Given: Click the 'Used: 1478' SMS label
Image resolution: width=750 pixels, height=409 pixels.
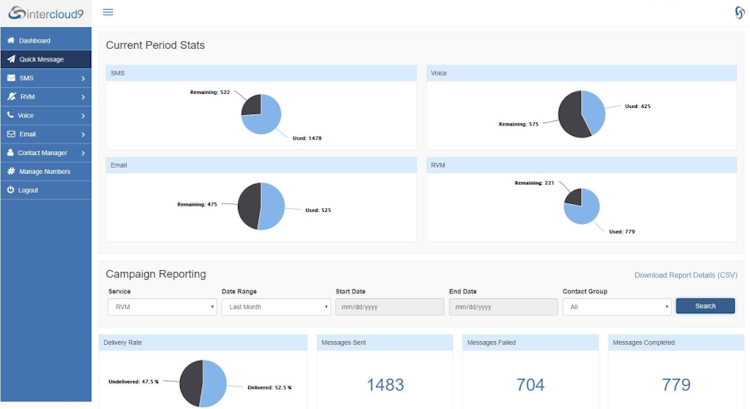Looking at the screenshot, I should point(307,138).
